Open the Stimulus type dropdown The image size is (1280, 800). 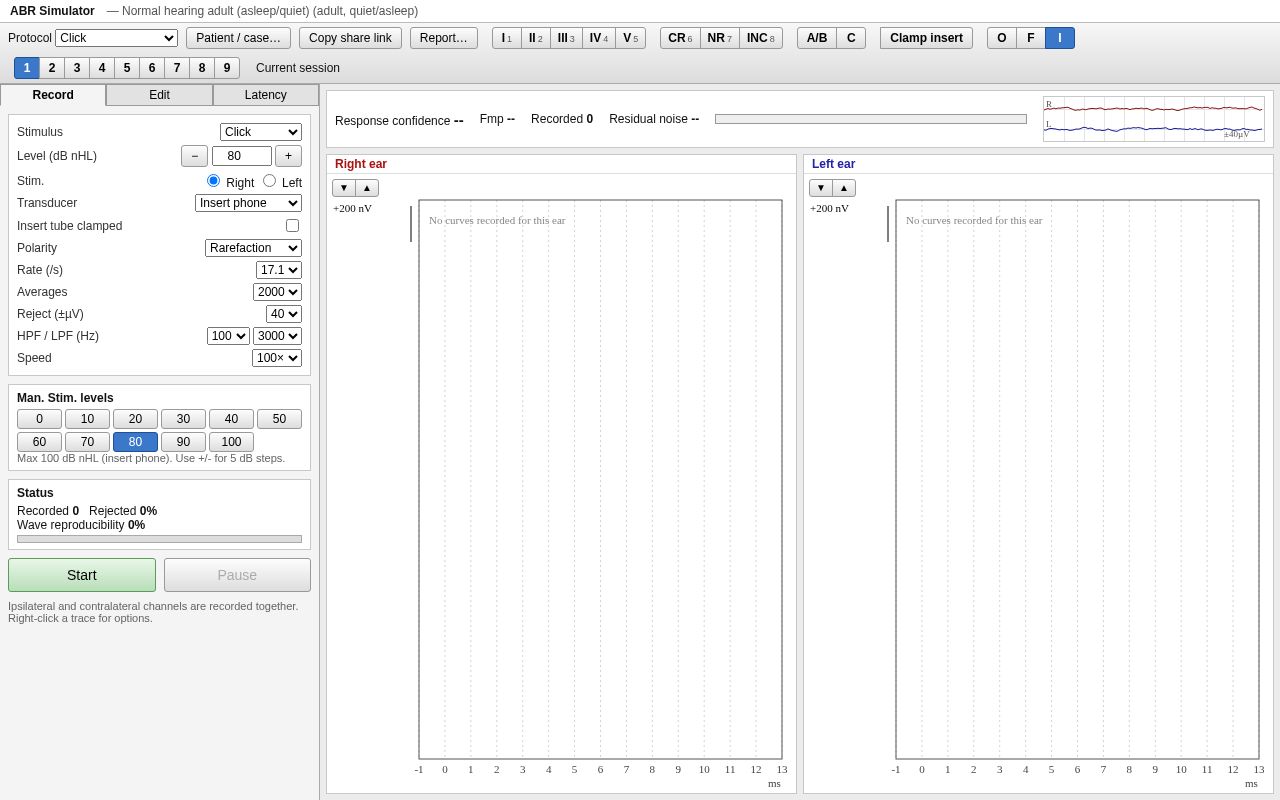click(x=261, y=132)
